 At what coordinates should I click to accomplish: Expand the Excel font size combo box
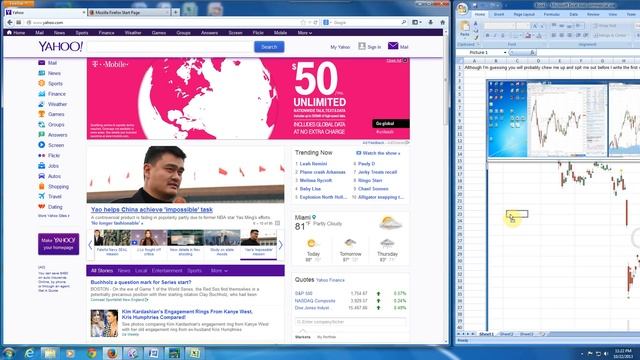[528, 26]
